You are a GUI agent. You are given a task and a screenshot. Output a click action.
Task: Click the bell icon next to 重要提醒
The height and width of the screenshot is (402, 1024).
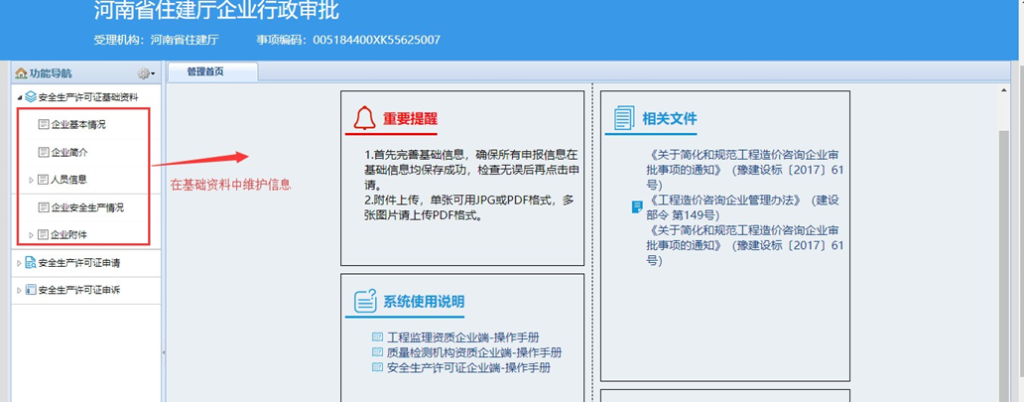pos(364,118)
